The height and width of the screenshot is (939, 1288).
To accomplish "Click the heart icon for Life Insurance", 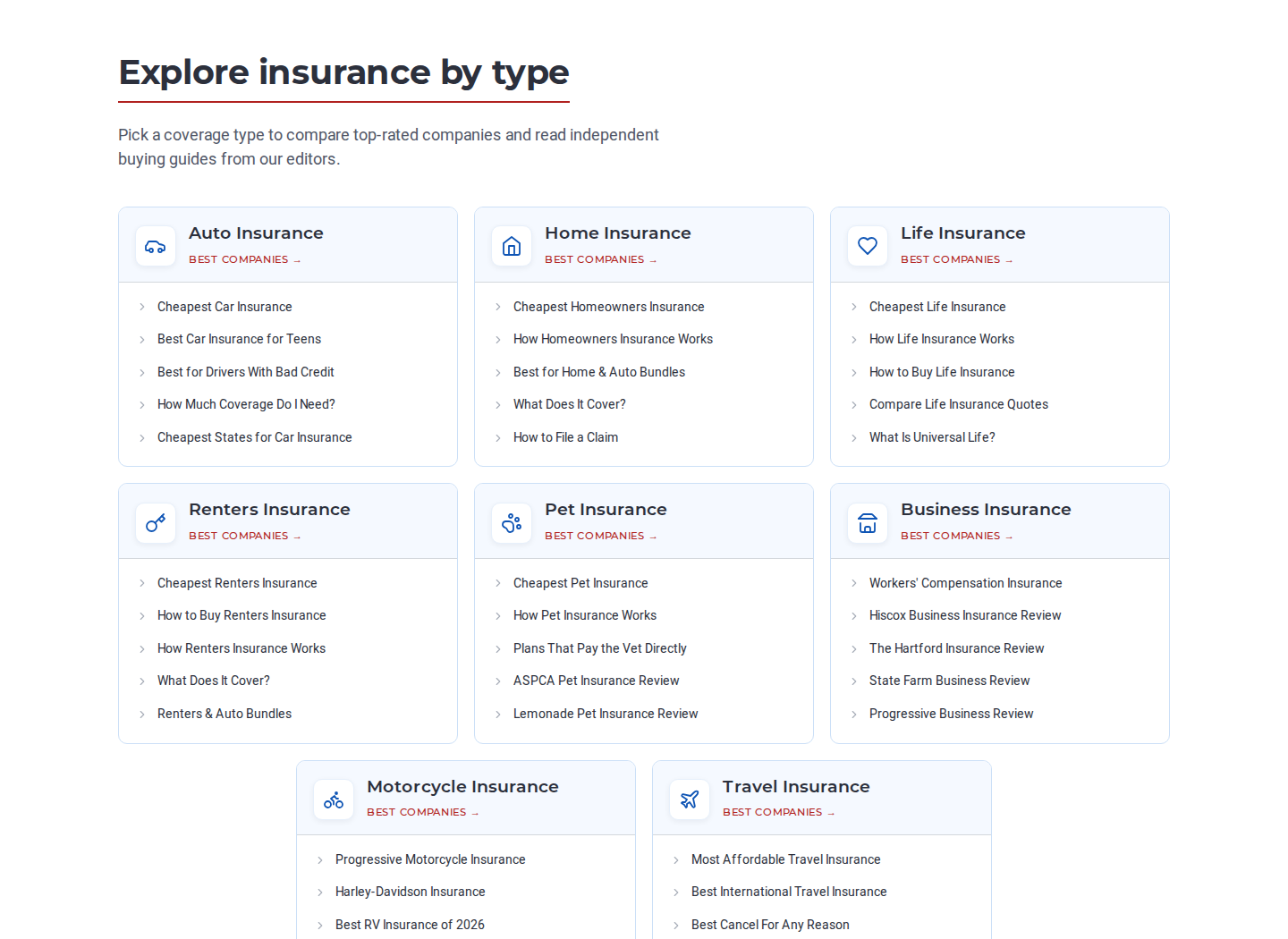I will point(868,246).
